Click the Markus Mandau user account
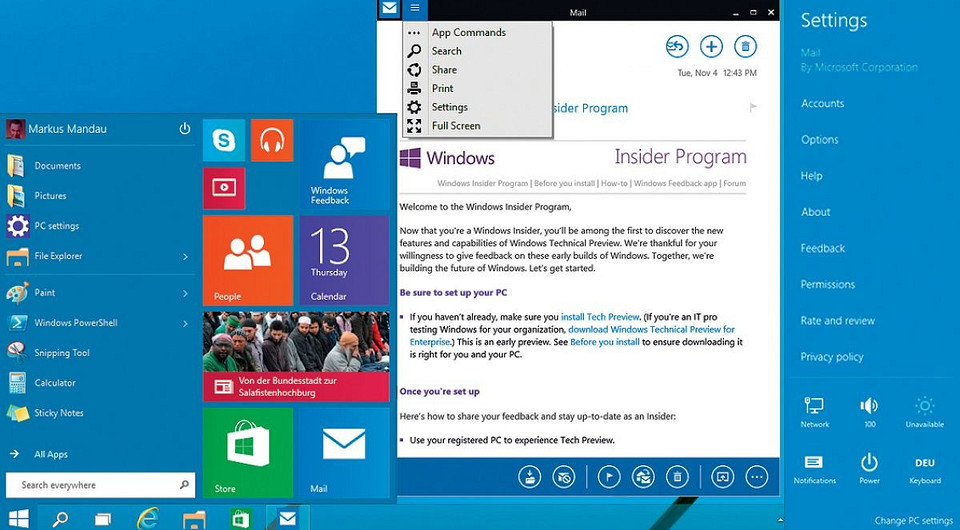The image size is (960, 530). [56, 129]
